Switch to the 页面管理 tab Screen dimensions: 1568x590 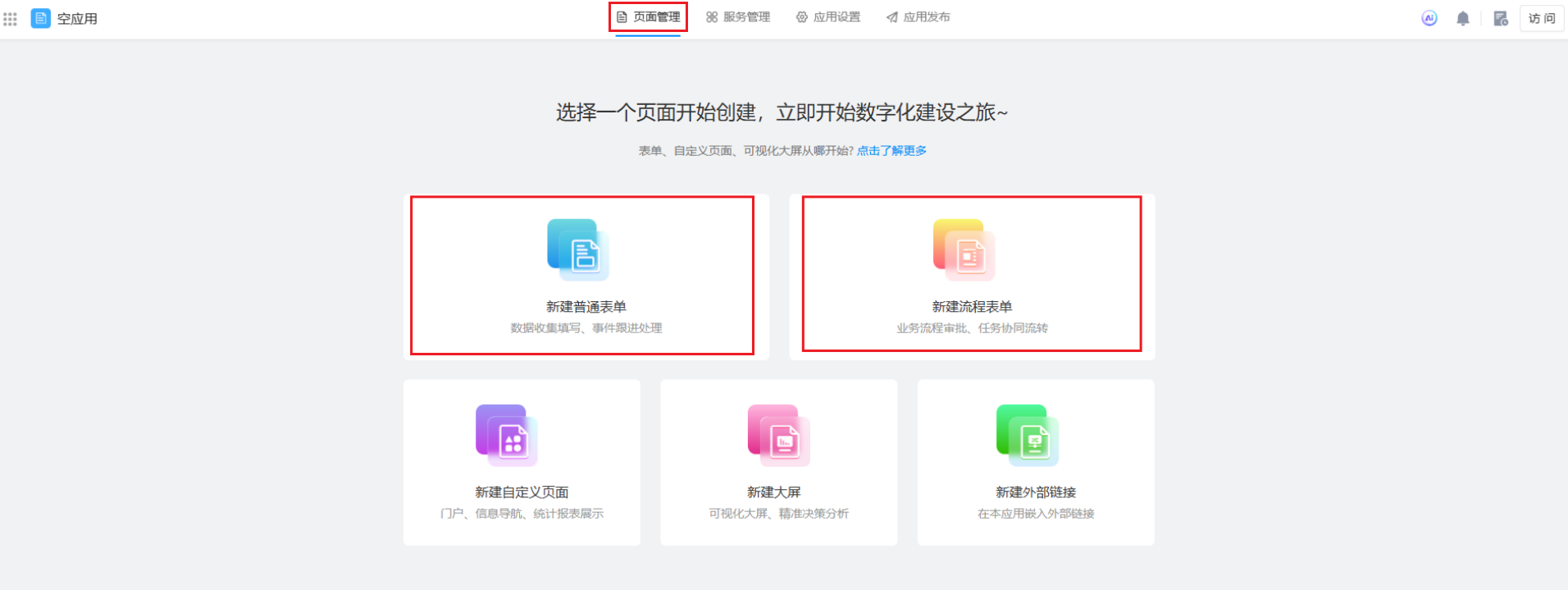click(648, 17)
